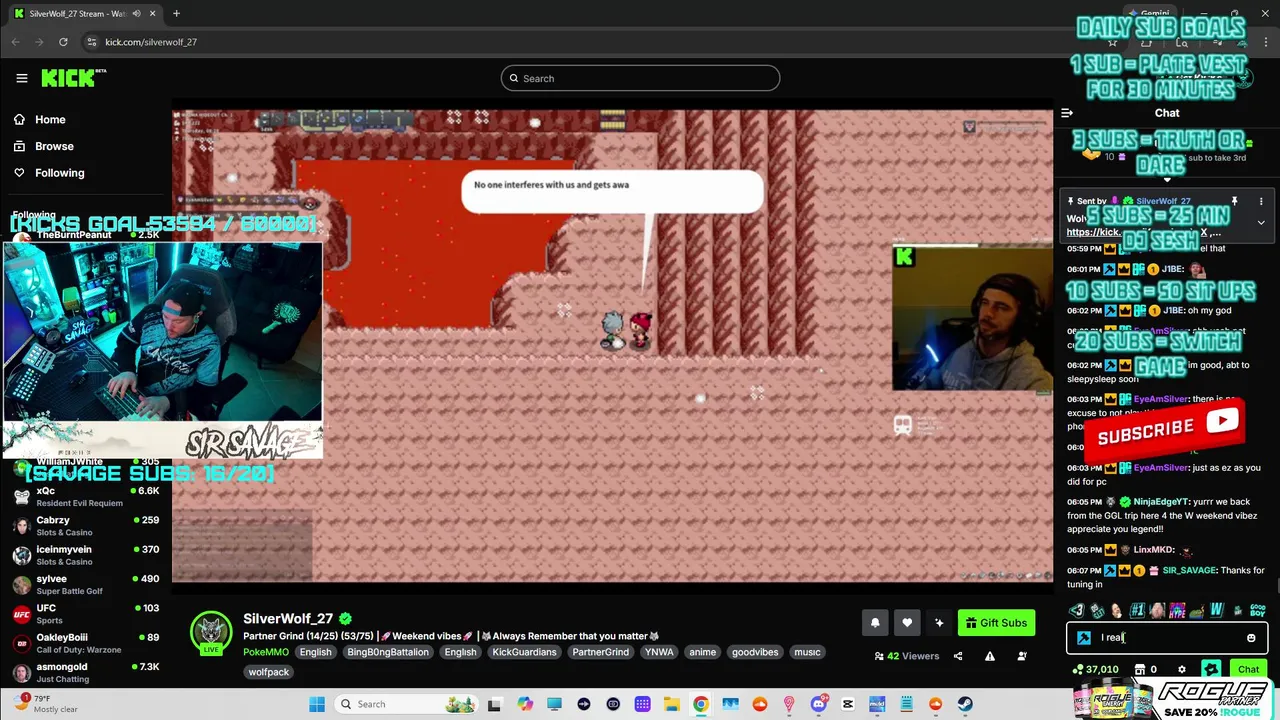1280x720 pixels.
Task: Select YNWA tag
Action: 659,652
